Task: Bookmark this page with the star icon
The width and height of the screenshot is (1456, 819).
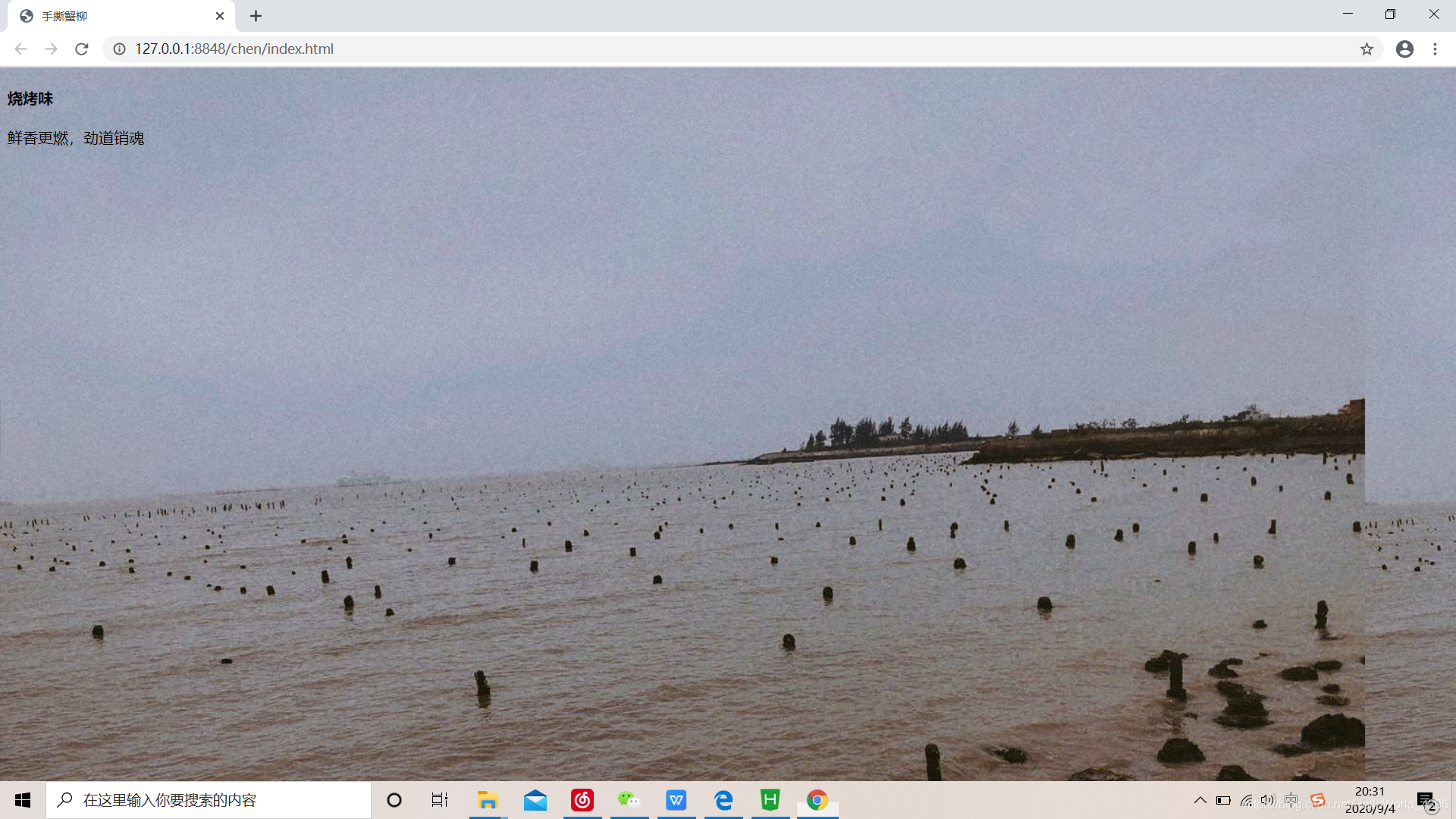Action: pyautogui.click(x=1367, y=49)
